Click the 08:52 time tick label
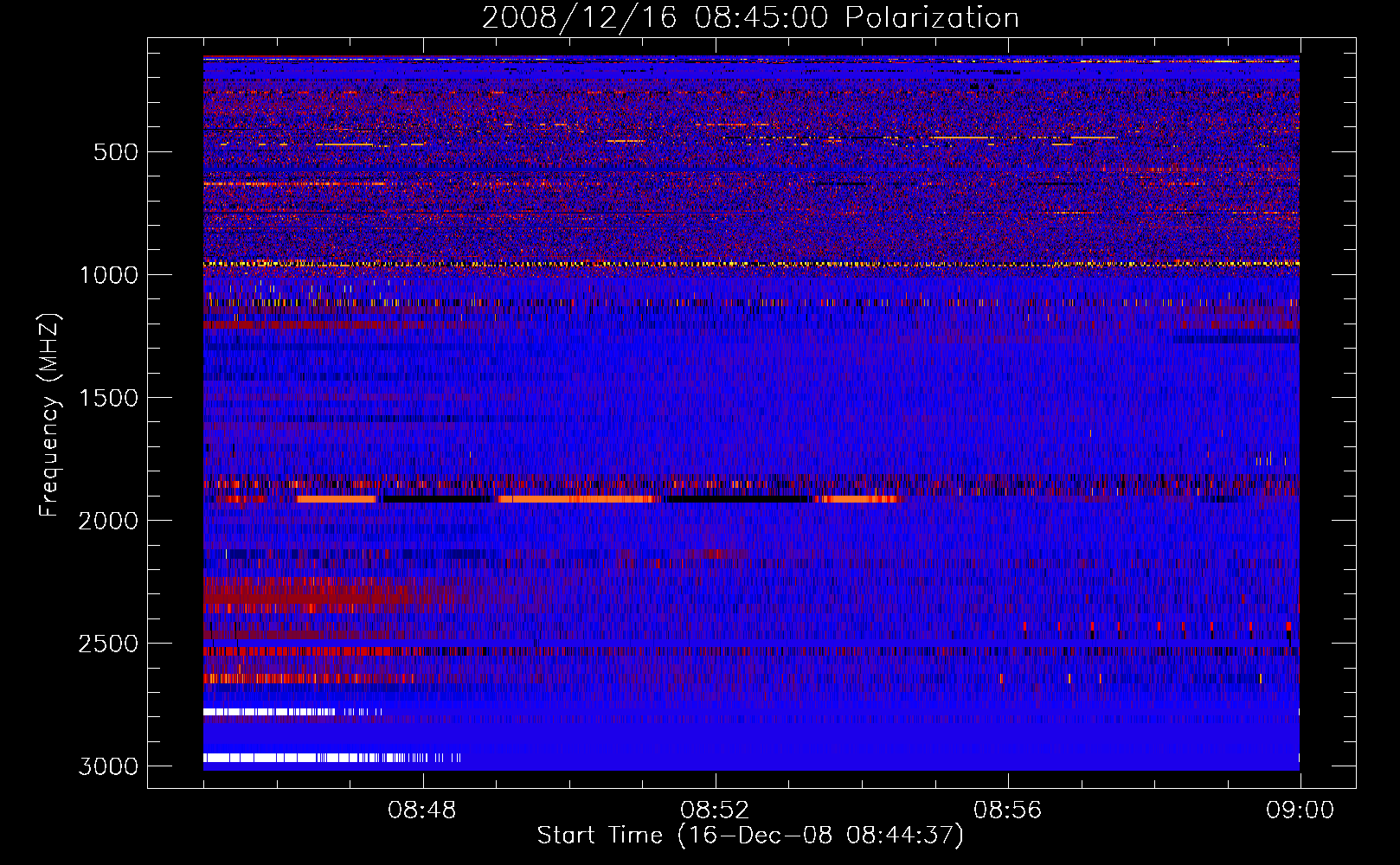Image resolution: width=1400 pixels, height=865 pixels. coord(715,811)
